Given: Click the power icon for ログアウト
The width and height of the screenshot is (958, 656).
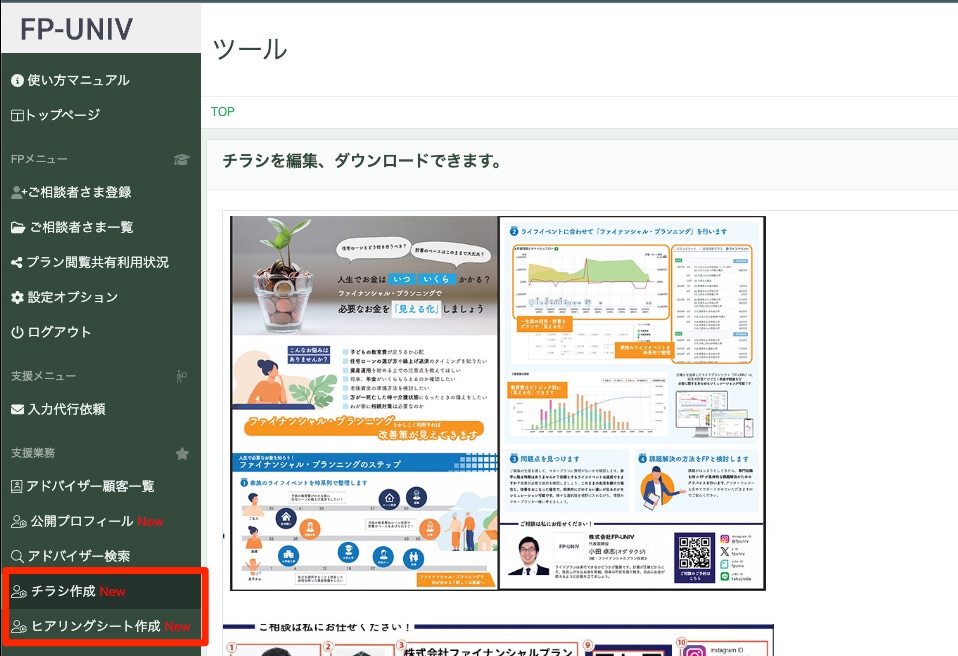Looking at the screenshot, I should (17, 332).
